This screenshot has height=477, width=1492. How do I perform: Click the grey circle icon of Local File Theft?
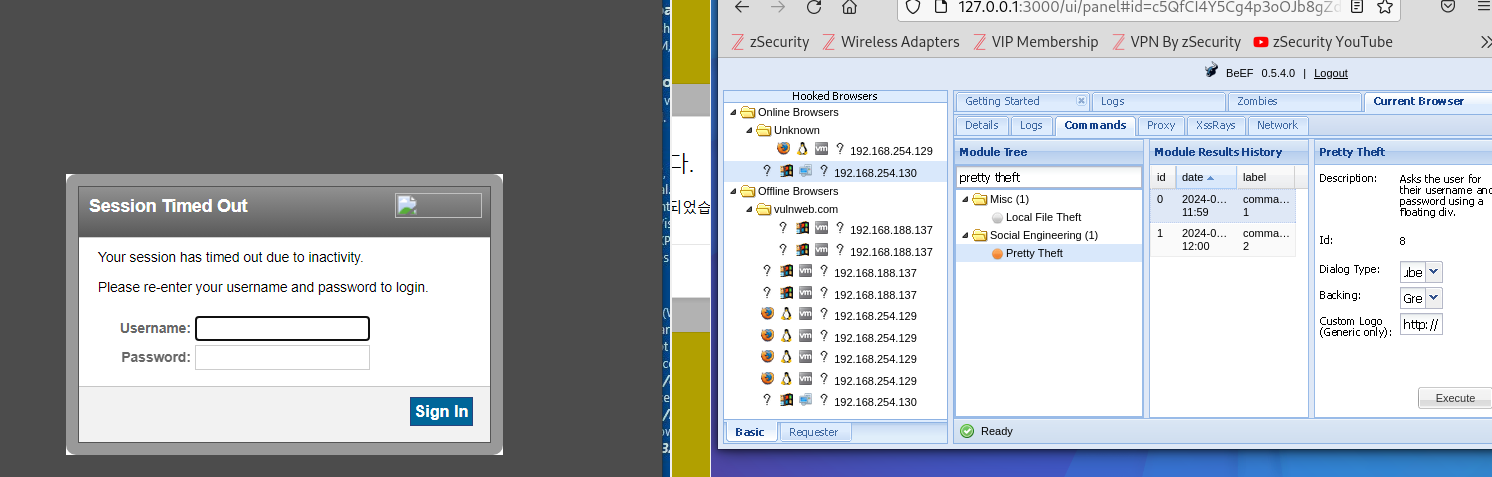(x=997, y=217)
